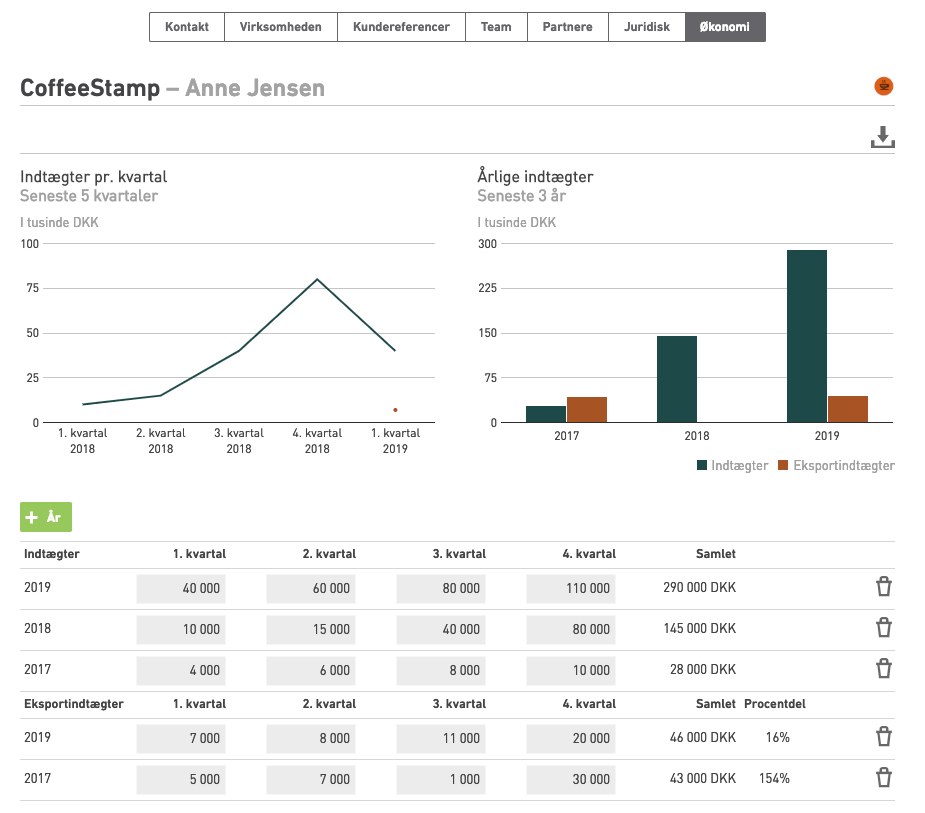Viewport: 925px width, 813px height.
Task: Edit 2019 income 3. kvartal field 80 000
Action: [x=441, y=589]
